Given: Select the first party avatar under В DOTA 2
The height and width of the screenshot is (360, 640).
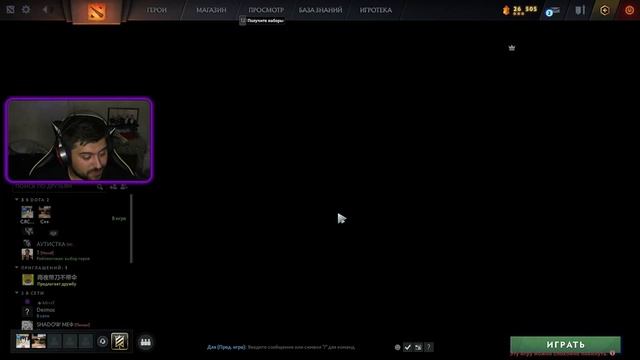Looking at the screenshot, I should coord(27,212).
